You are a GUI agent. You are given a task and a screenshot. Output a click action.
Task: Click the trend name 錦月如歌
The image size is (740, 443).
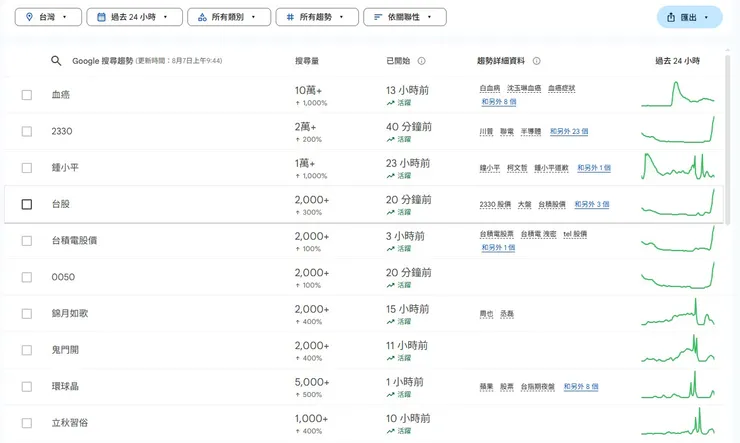[70, 313]
